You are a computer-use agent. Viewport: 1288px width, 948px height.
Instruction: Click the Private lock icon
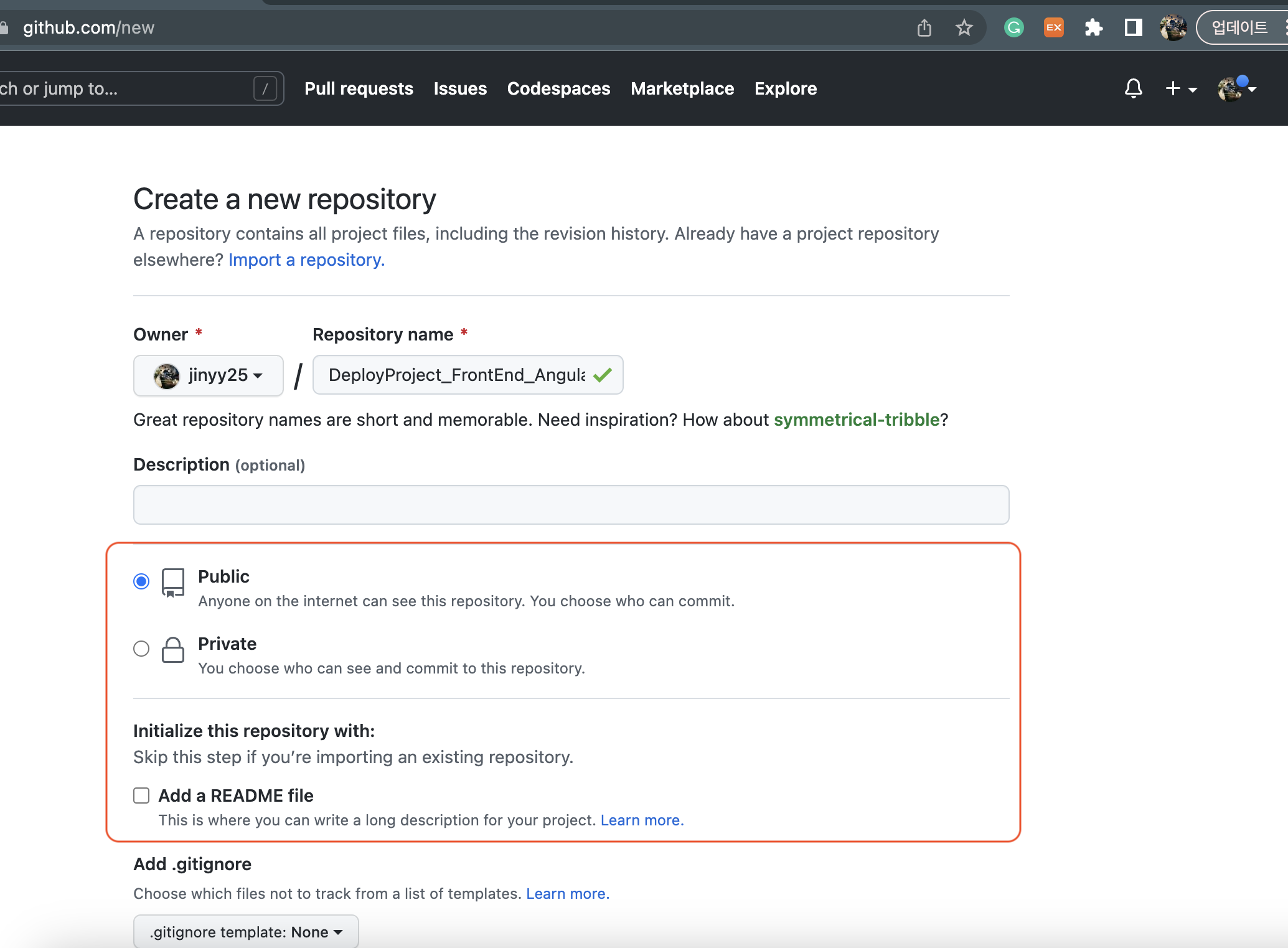pos(173,650)
